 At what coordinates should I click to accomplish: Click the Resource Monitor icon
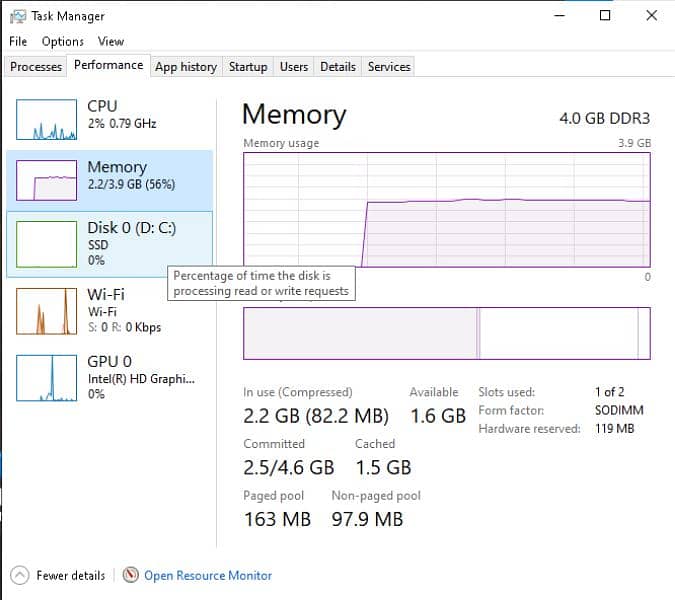131,575
